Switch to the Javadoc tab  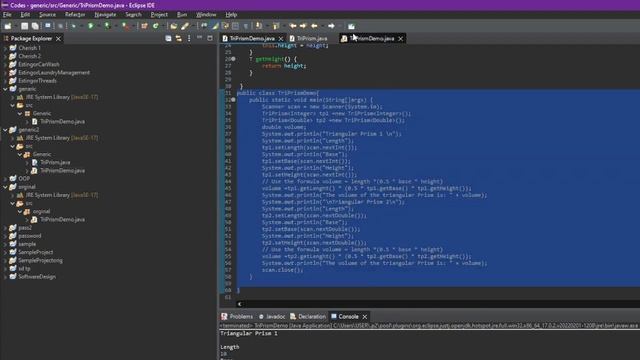272,316
